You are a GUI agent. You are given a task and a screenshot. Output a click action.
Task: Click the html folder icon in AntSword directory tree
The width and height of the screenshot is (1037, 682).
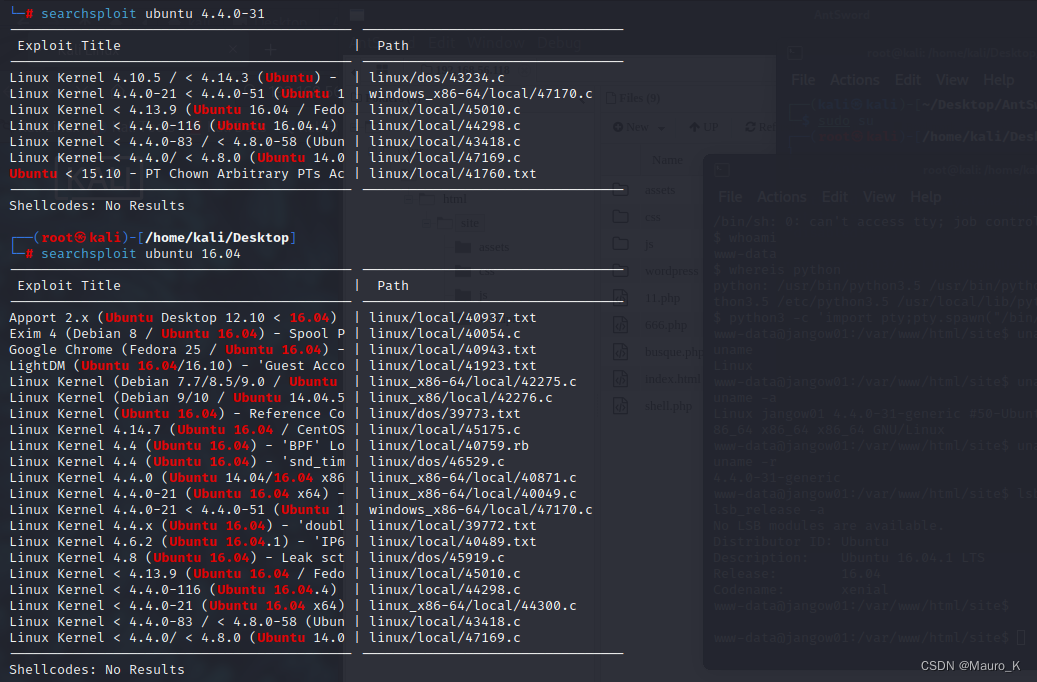427,199
